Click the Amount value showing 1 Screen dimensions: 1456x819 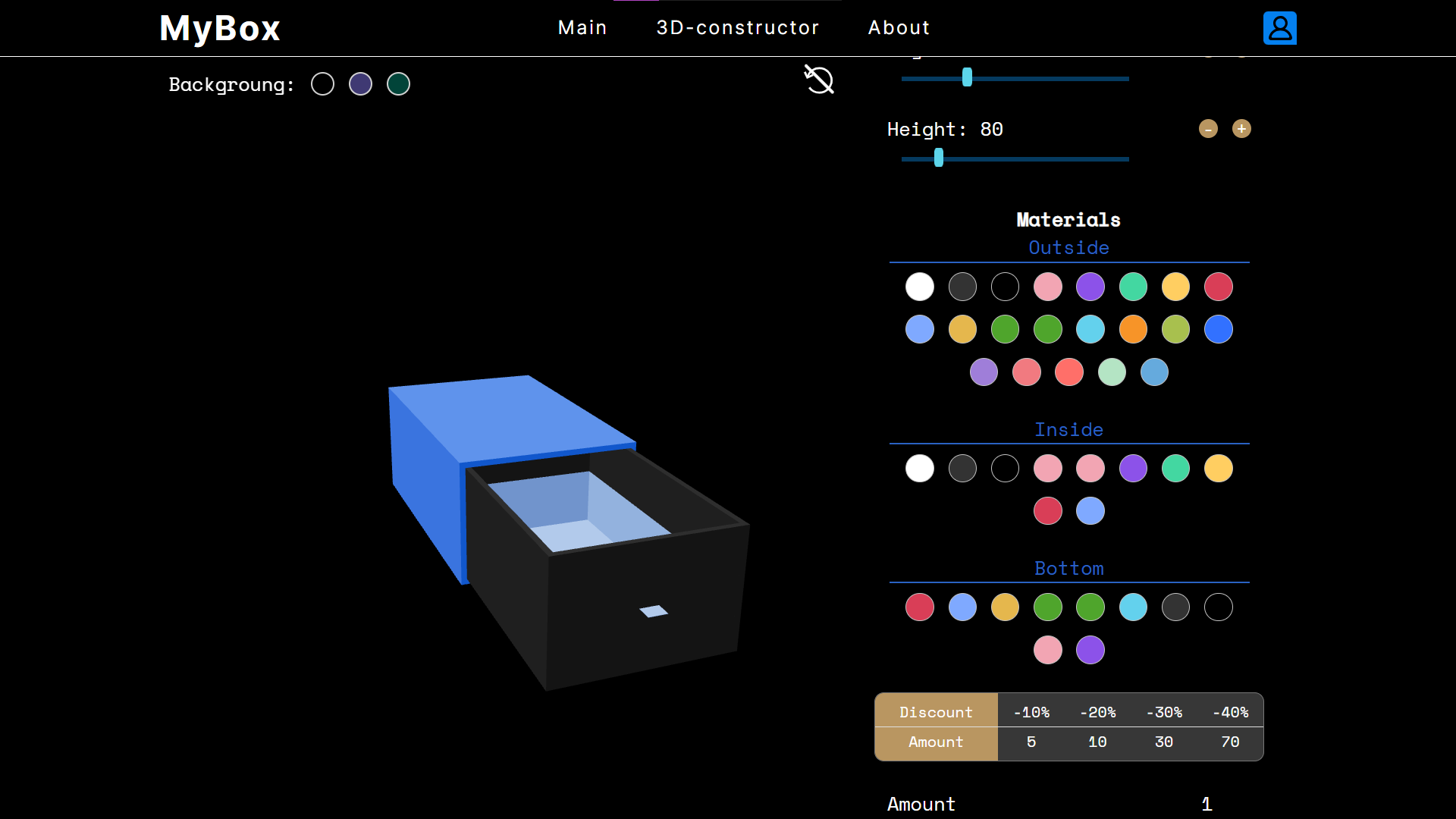coord(1207,804)
